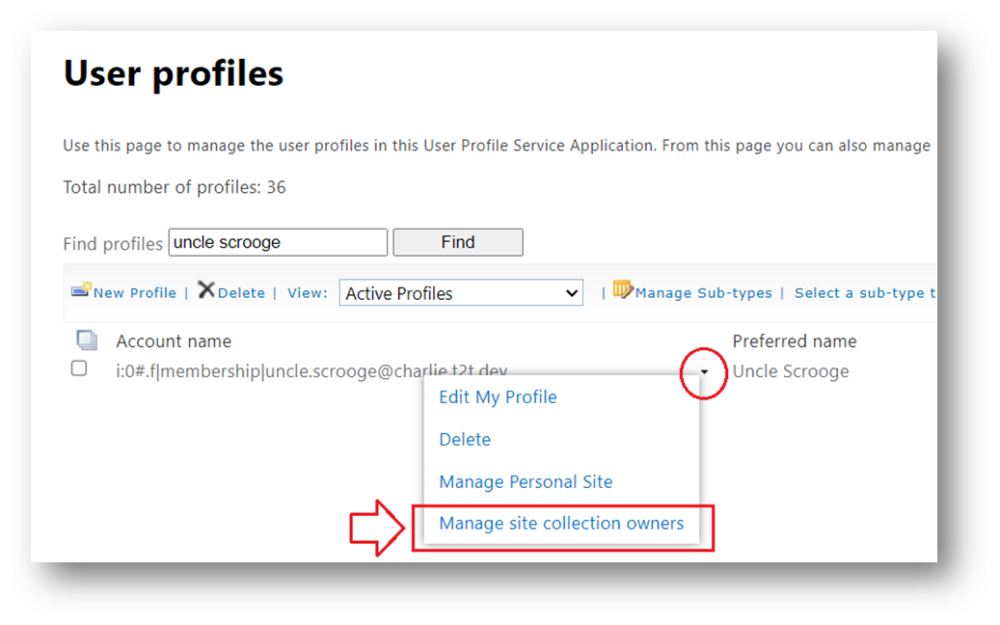Select Manage site collection owners

click(561, 523)
